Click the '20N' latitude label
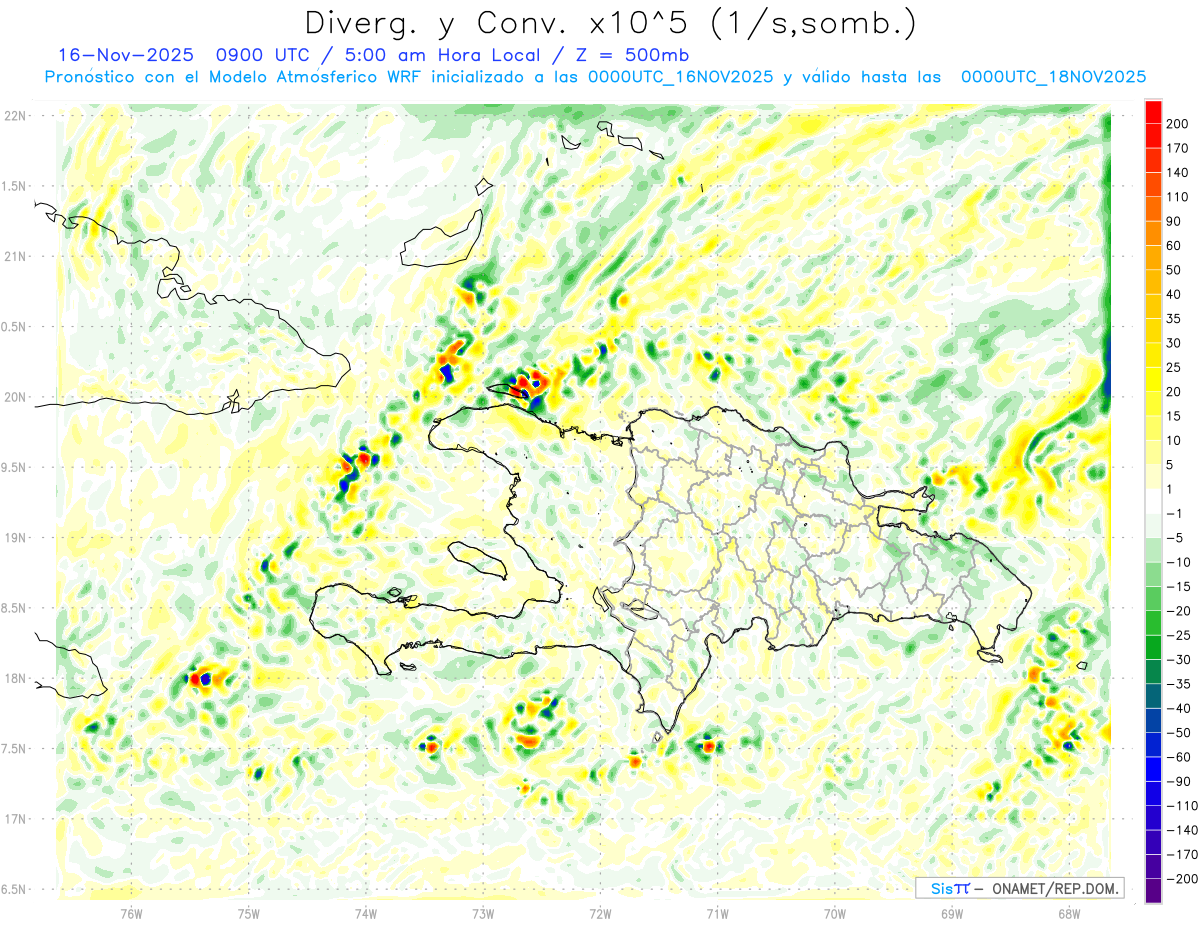 14,397
